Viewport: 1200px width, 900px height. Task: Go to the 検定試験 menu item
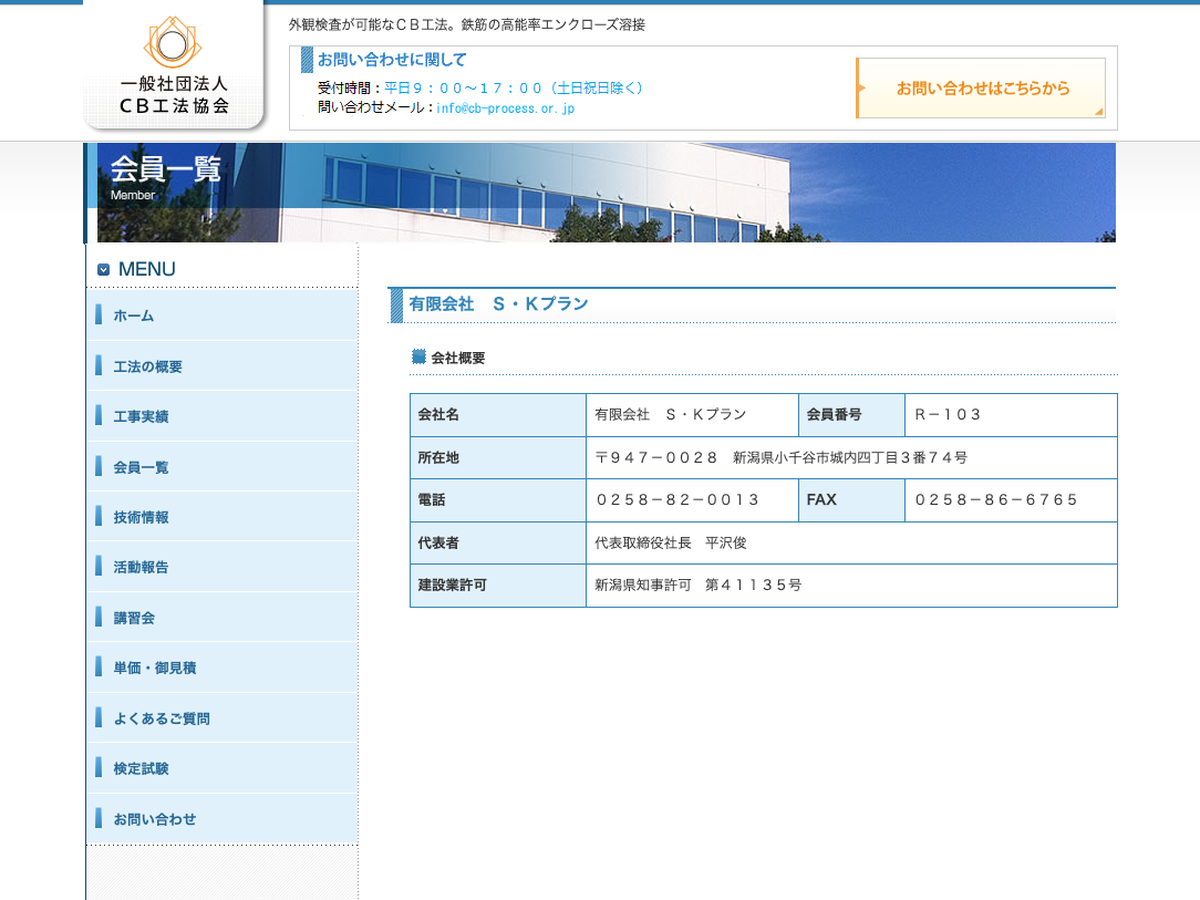(141, 769)
